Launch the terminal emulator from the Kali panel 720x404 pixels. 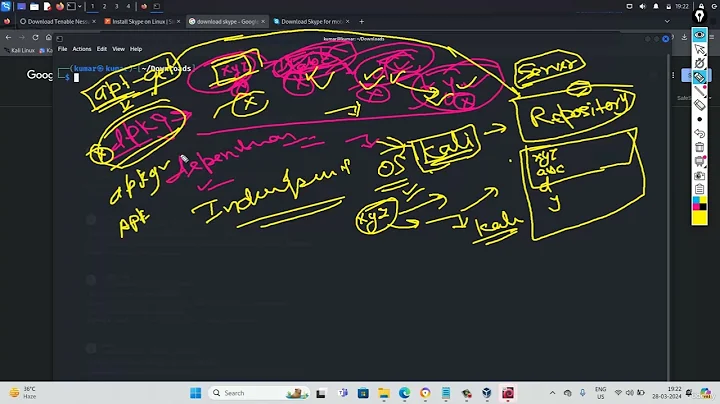71,6
